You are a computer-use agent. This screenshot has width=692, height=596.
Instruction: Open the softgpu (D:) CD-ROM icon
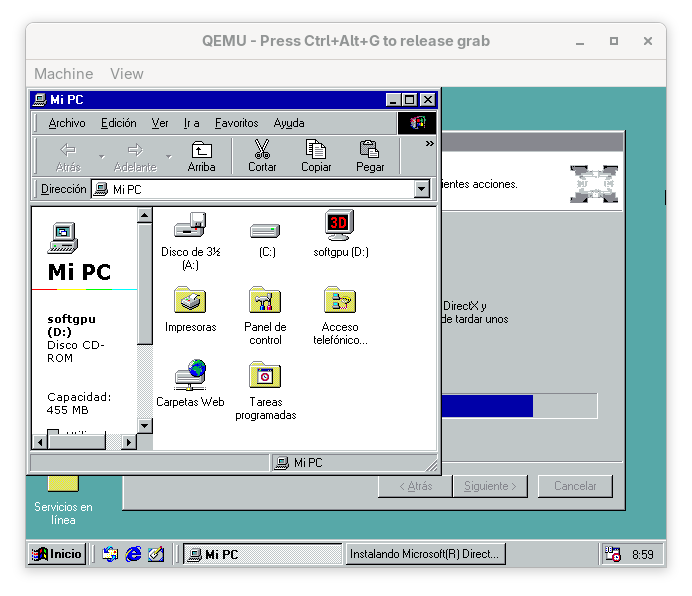340,227
